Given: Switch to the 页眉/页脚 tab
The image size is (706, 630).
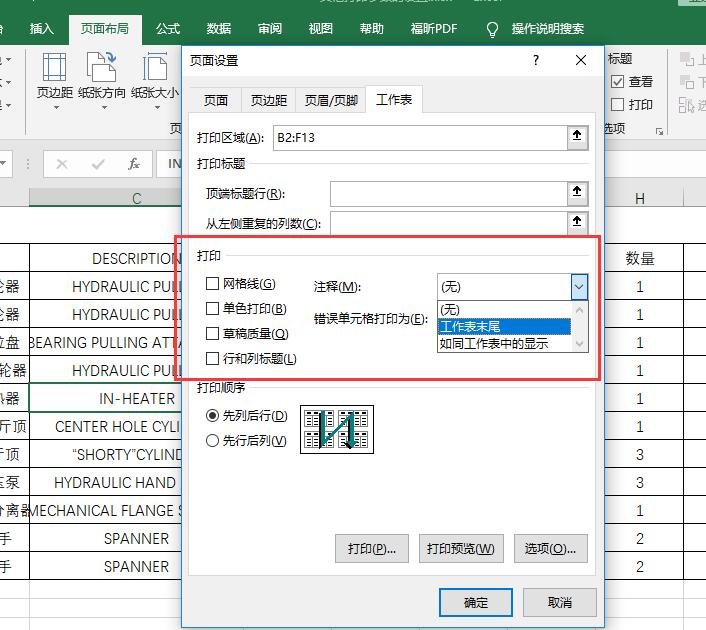Looking at the screenshot, I should [331, 100].
